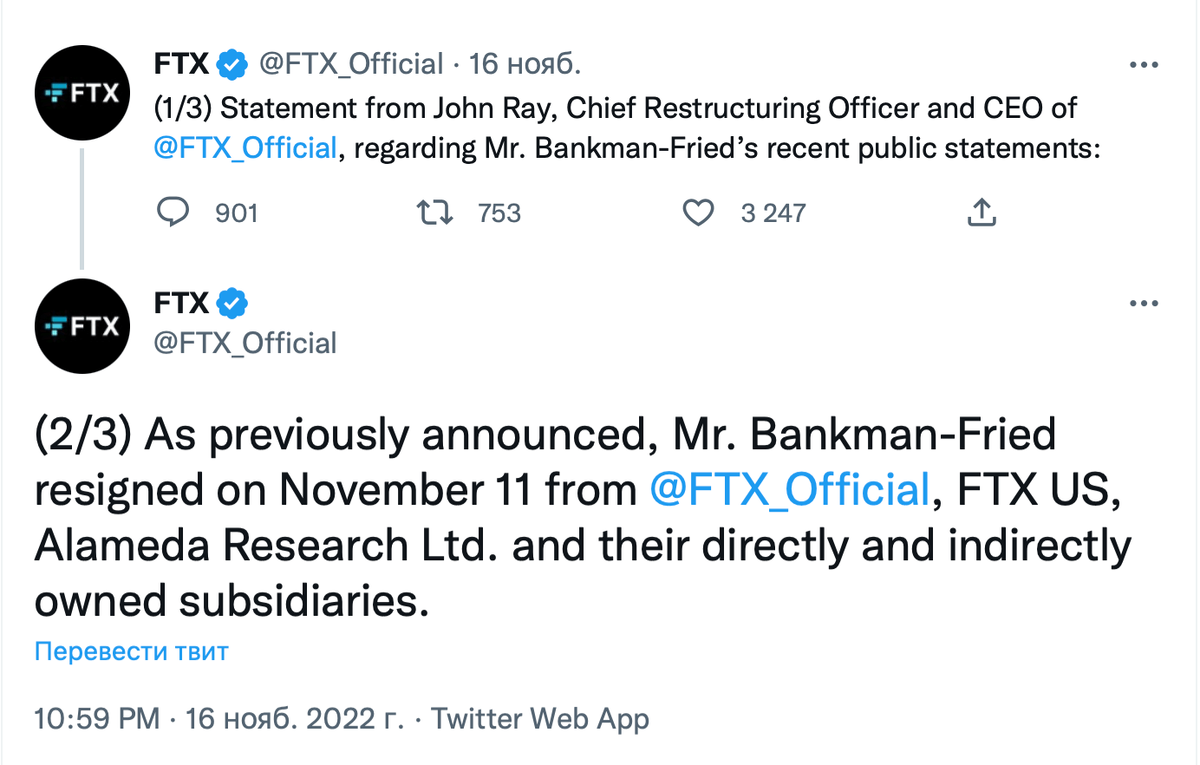
Task: Click the FTX display name on the second tweet
Action: 182,302
